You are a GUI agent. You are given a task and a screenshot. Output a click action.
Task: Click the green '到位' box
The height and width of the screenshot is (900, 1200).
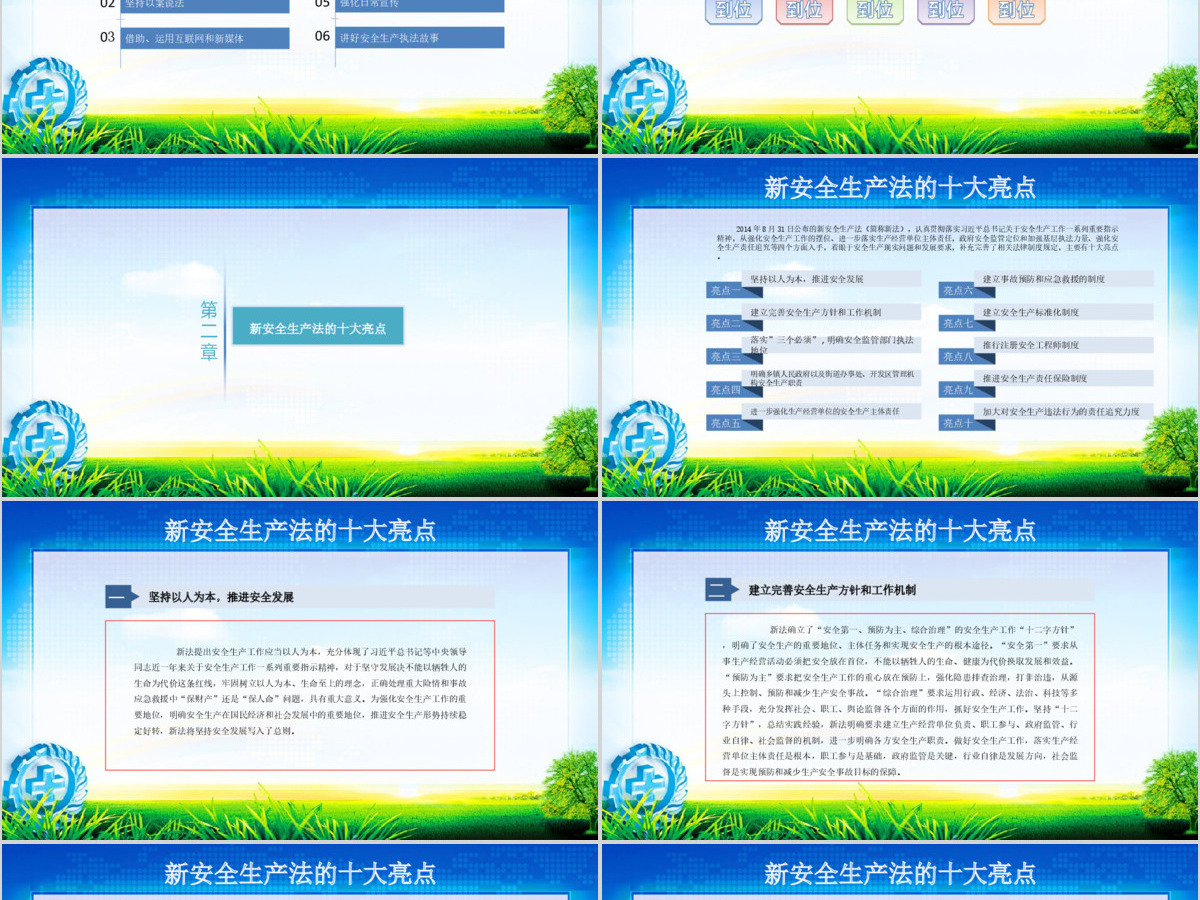coord(875,10)
